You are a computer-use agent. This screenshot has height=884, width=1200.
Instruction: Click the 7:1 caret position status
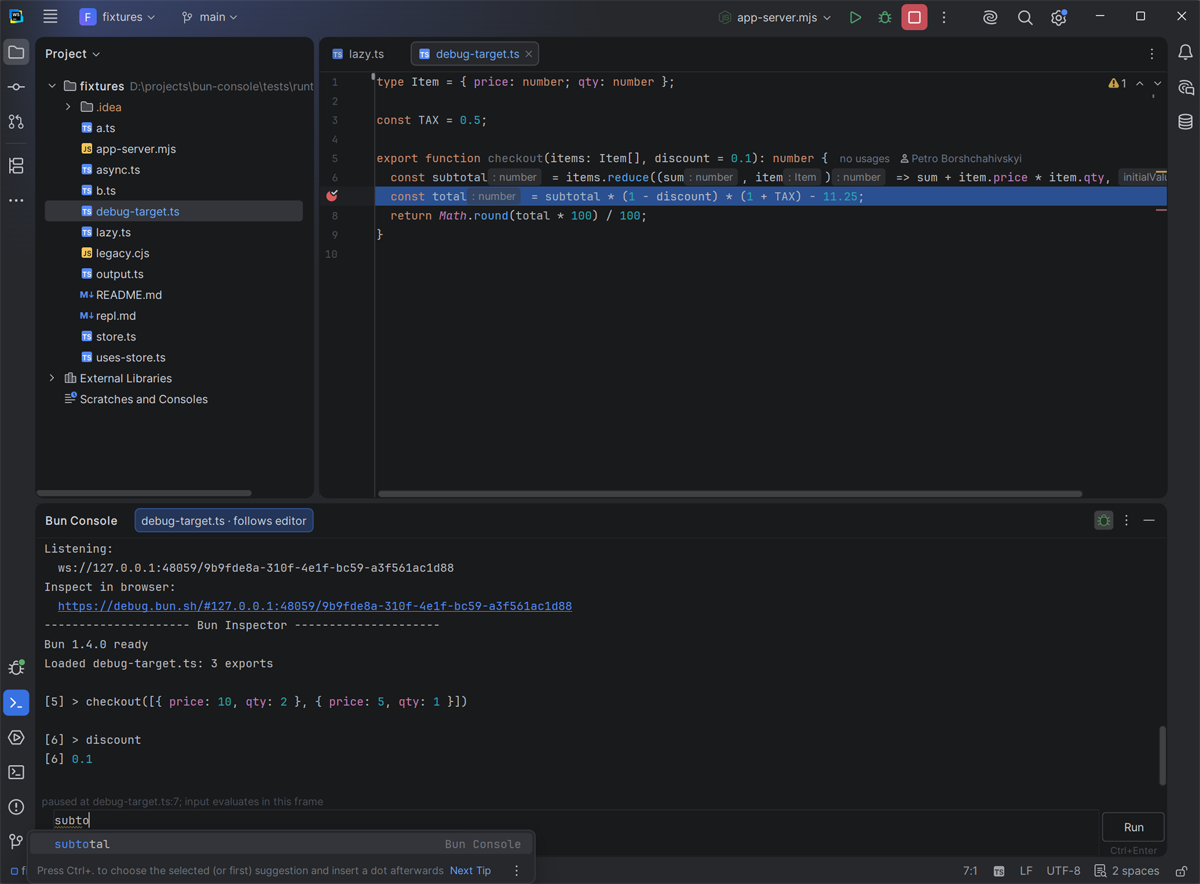(x=970, y=871)
